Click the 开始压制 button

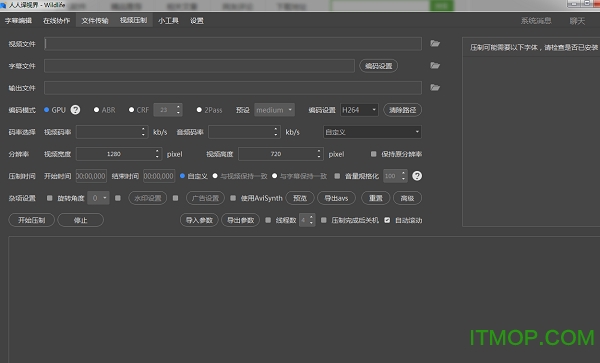coord(31,220)
